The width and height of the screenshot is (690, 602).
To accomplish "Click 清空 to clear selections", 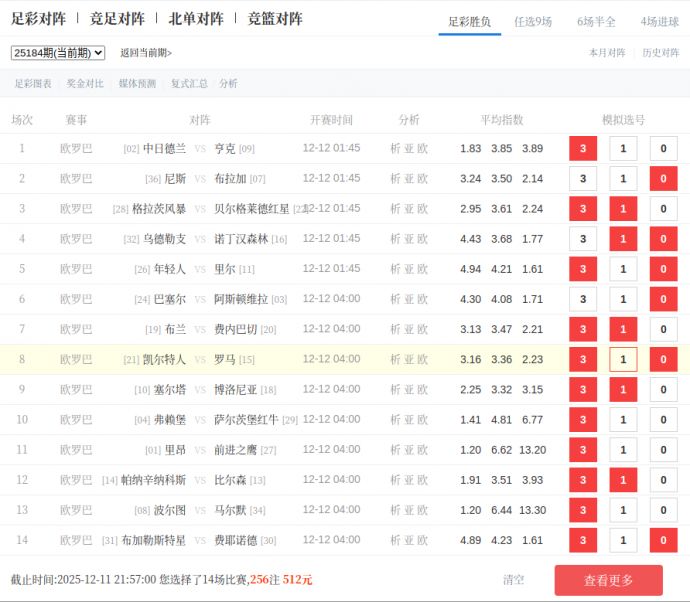I will (513, 580).
